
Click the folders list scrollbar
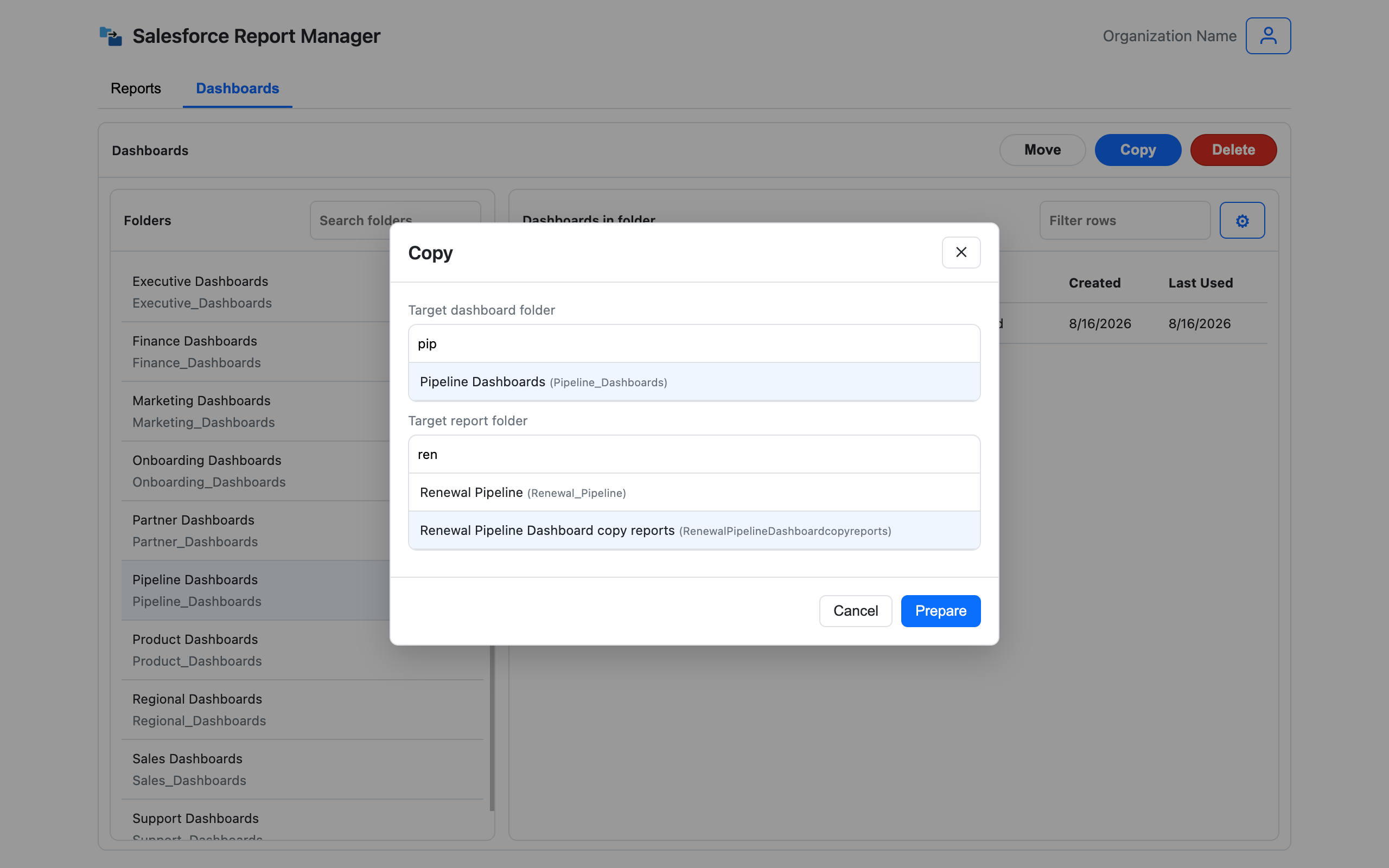(492, 728)
